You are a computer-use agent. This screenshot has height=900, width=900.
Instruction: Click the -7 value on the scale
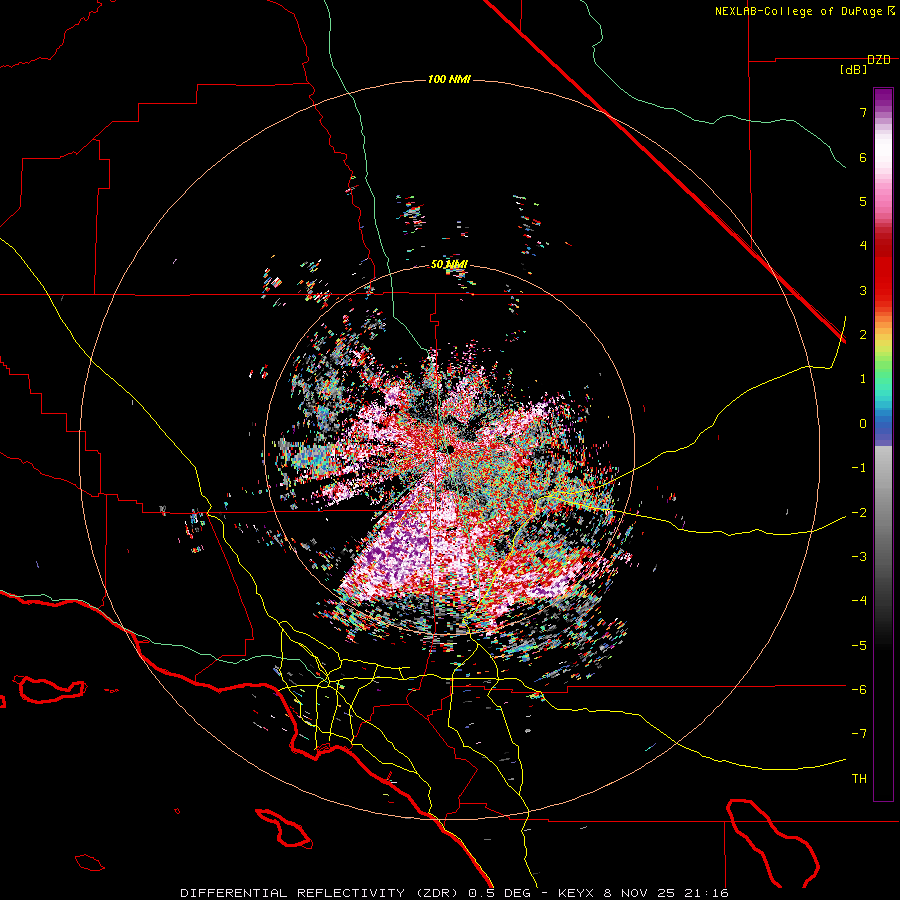point(859,734)
